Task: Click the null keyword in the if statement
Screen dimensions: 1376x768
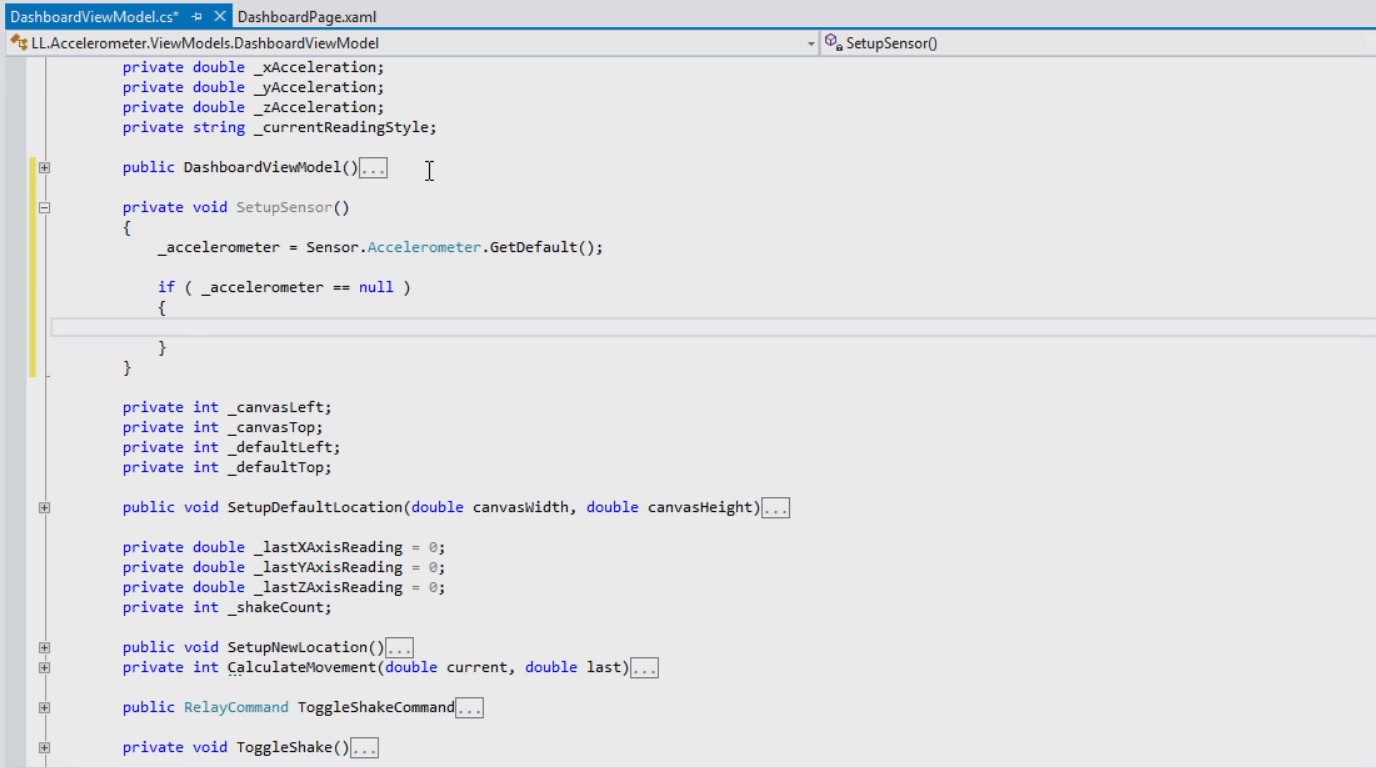Action: (376, 287)
